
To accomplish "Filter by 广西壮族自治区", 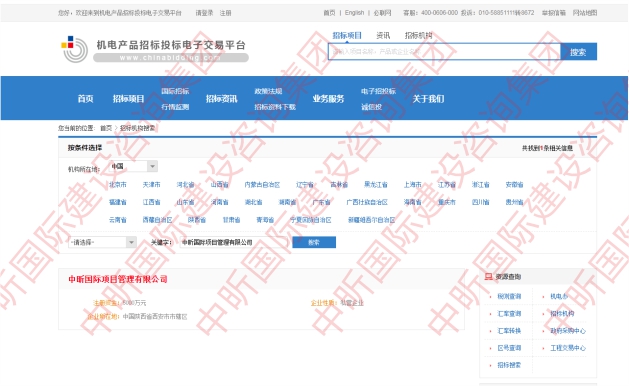I will click(x=367, y=202).
